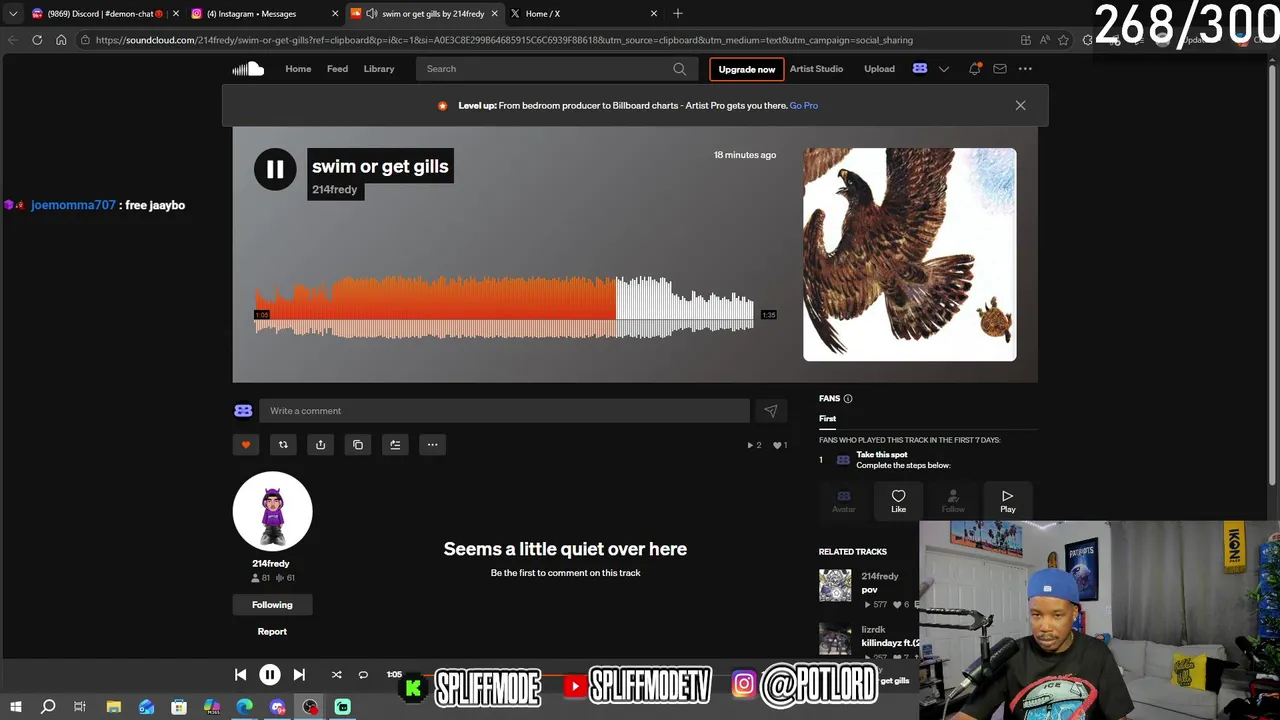Send comment with the paper plane icon

tap(771, 411)
